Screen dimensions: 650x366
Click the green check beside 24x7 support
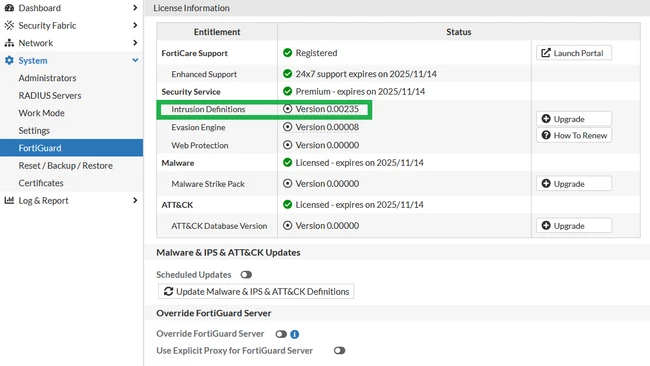(287, 74)
